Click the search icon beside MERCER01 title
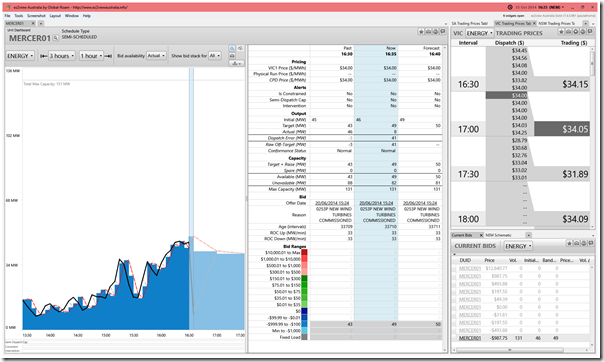This screenshot has height=362, width=604. tap(56, 38)
